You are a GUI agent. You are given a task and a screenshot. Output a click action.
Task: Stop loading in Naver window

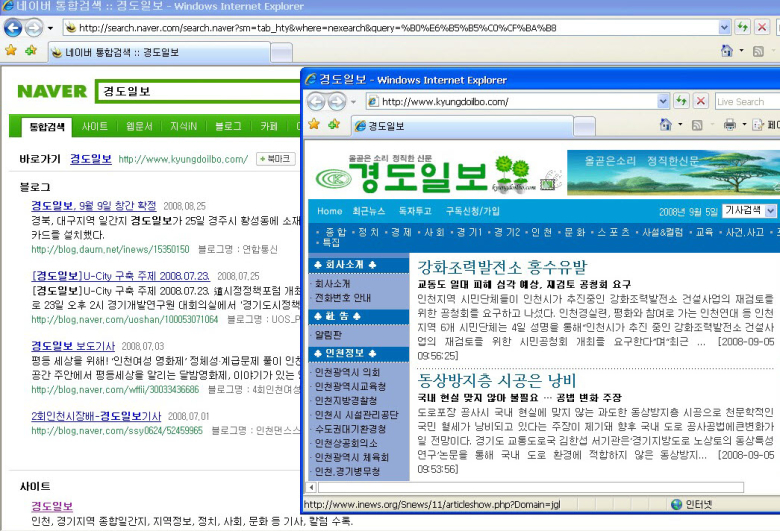(762, 27)
